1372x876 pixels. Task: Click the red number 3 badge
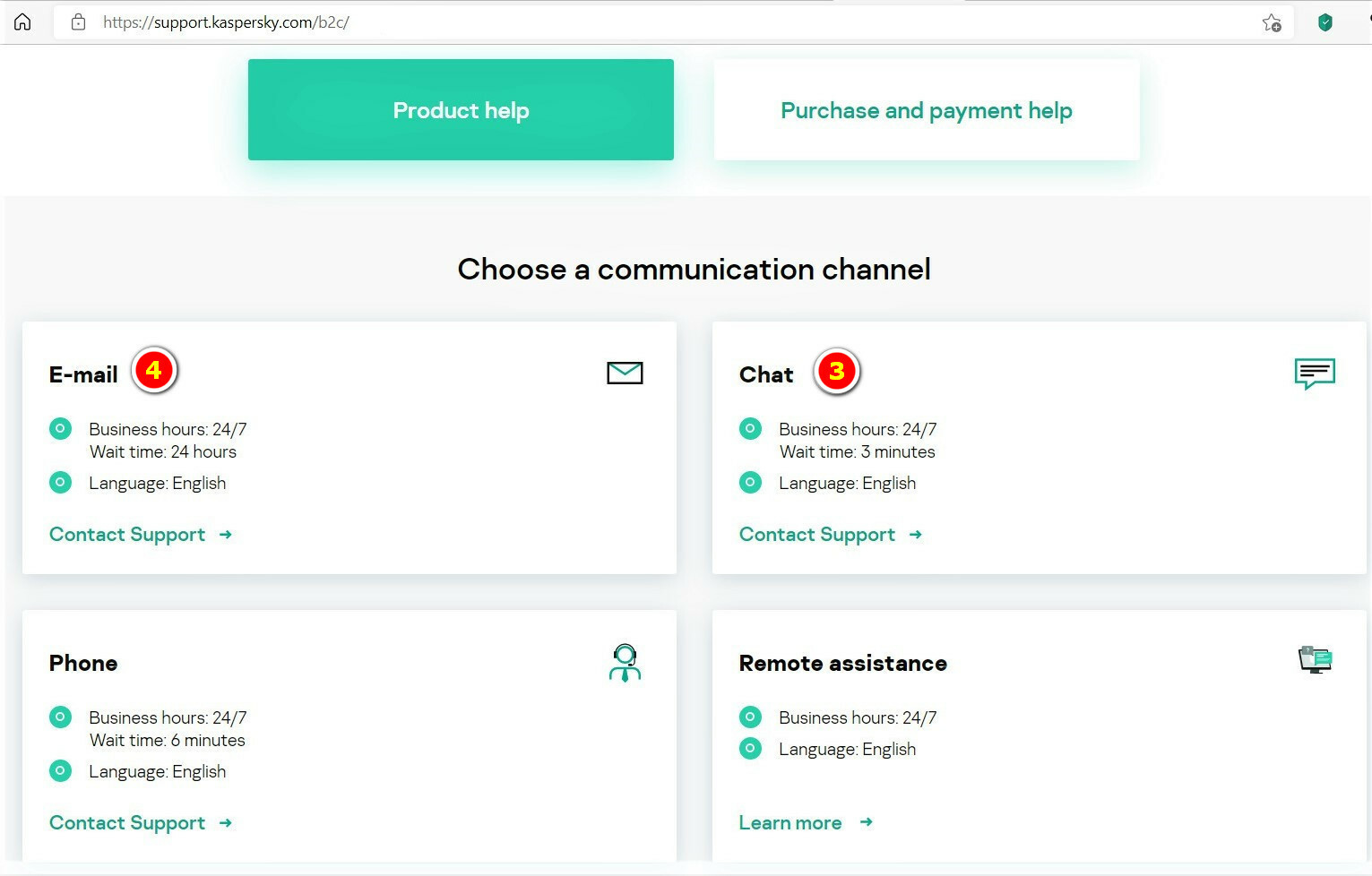point(837,371)
